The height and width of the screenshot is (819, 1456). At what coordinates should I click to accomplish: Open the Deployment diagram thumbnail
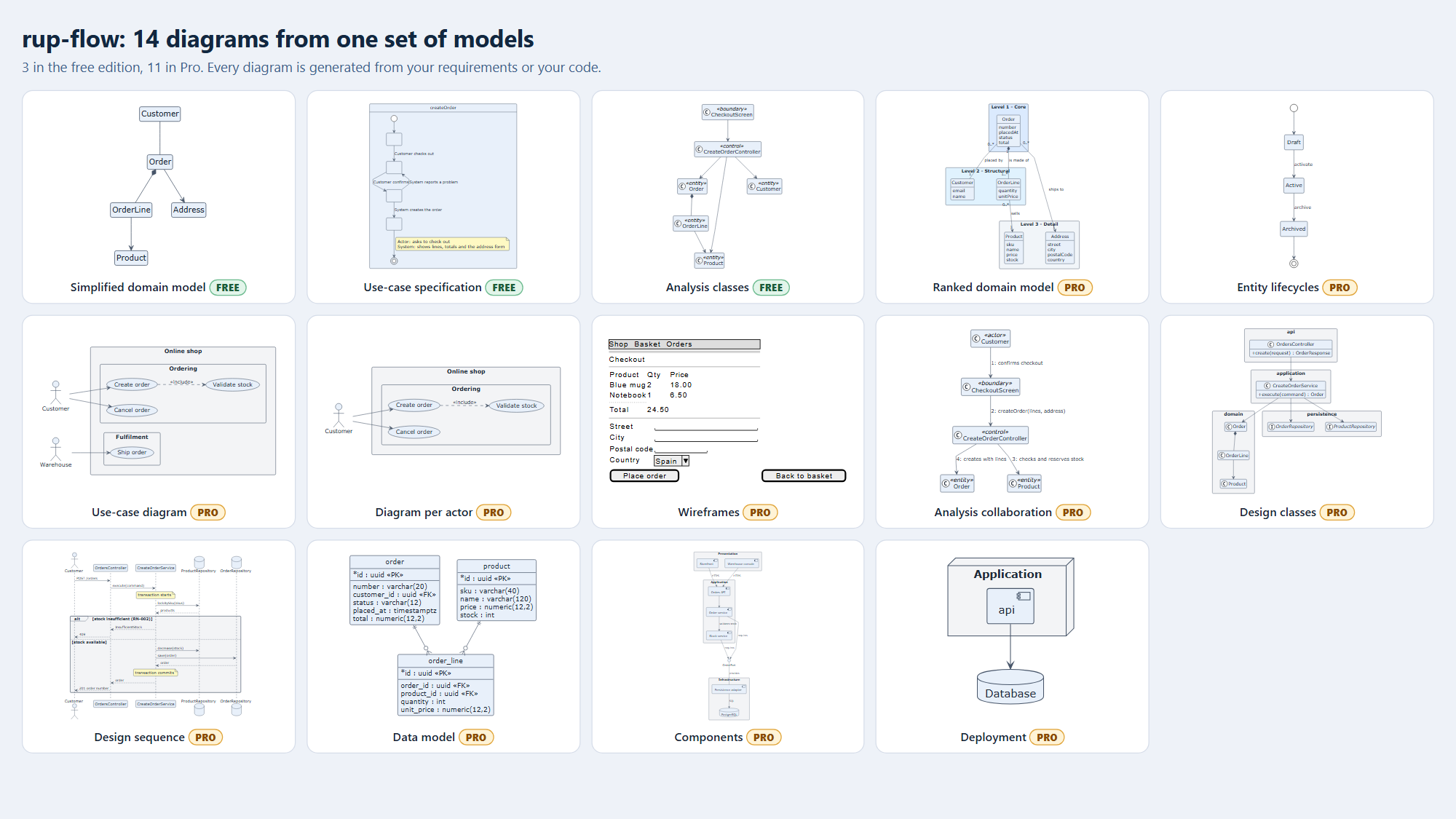pyautogui.click(x=1012, y=631)
